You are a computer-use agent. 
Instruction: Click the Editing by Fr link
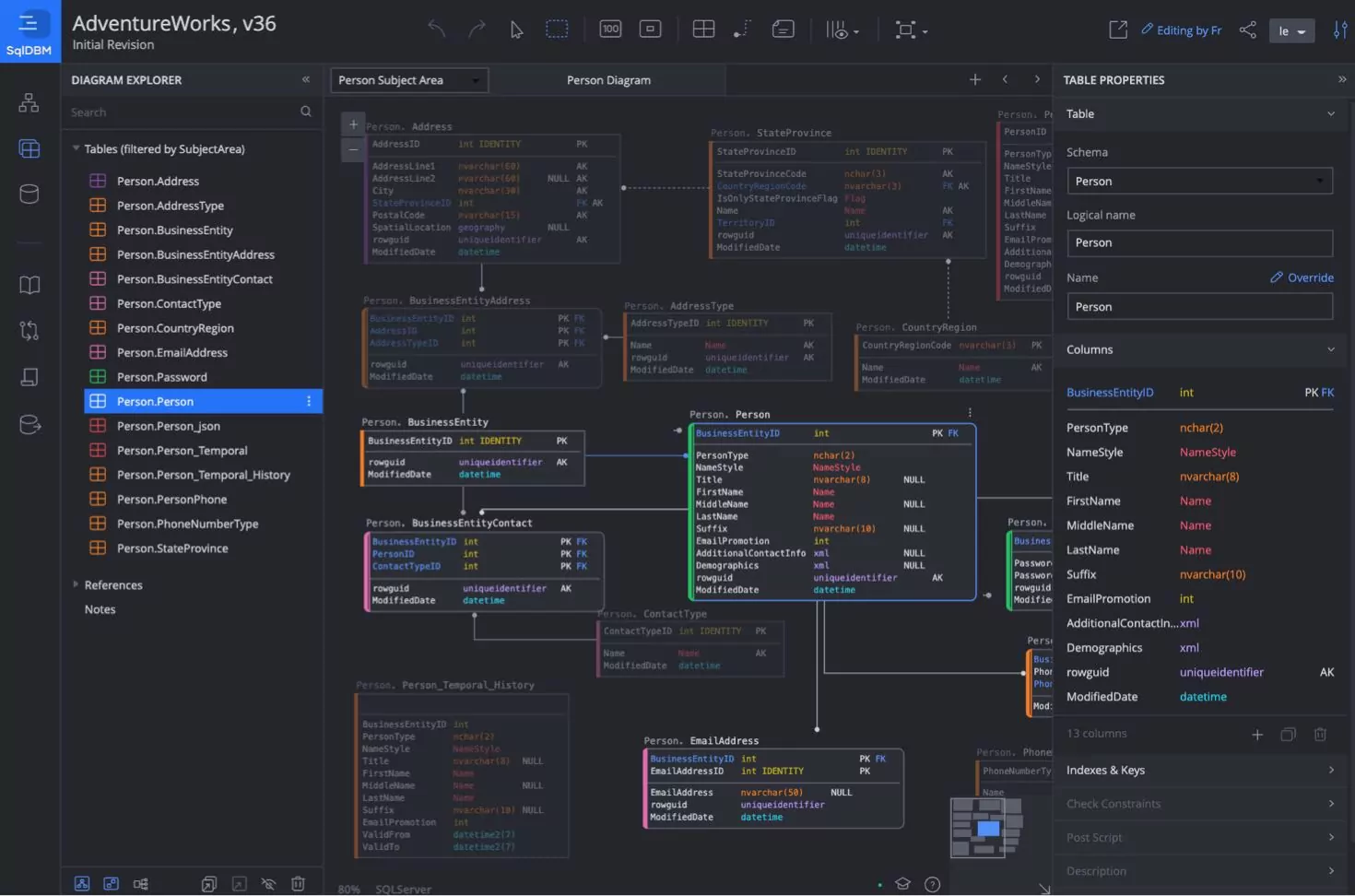coord(1181,30)
